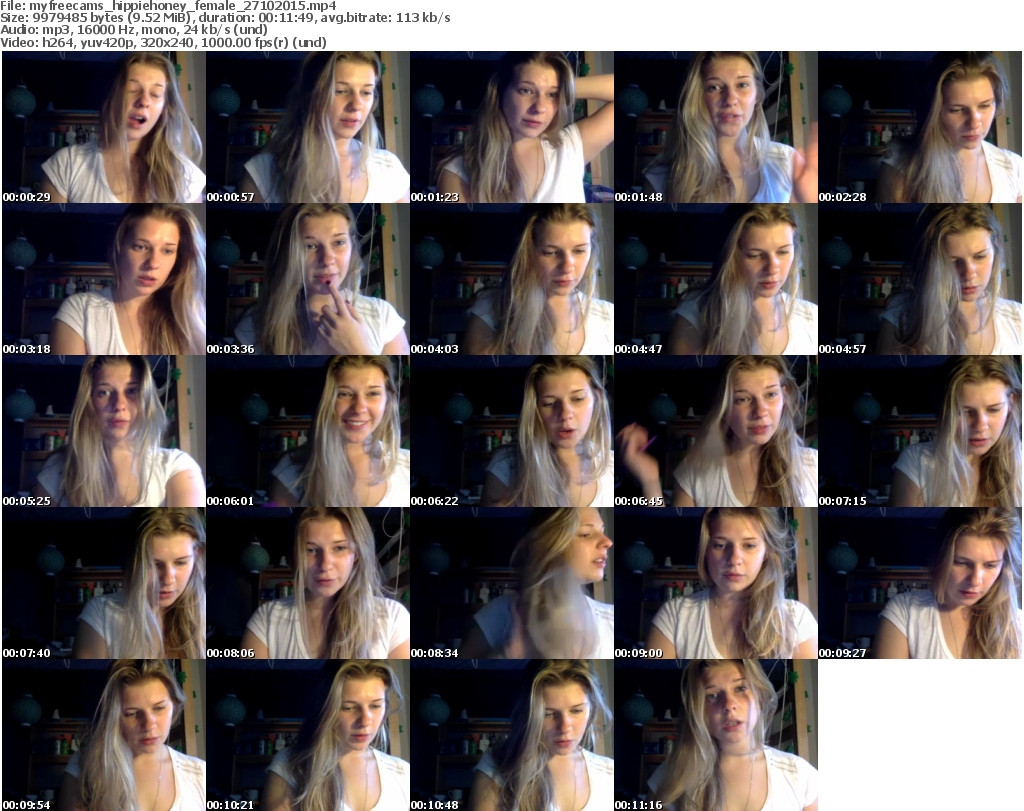Pick the 00:09:27 thumbnail
This screenshot has height=811, width=1024.
[x=920, y=584]
